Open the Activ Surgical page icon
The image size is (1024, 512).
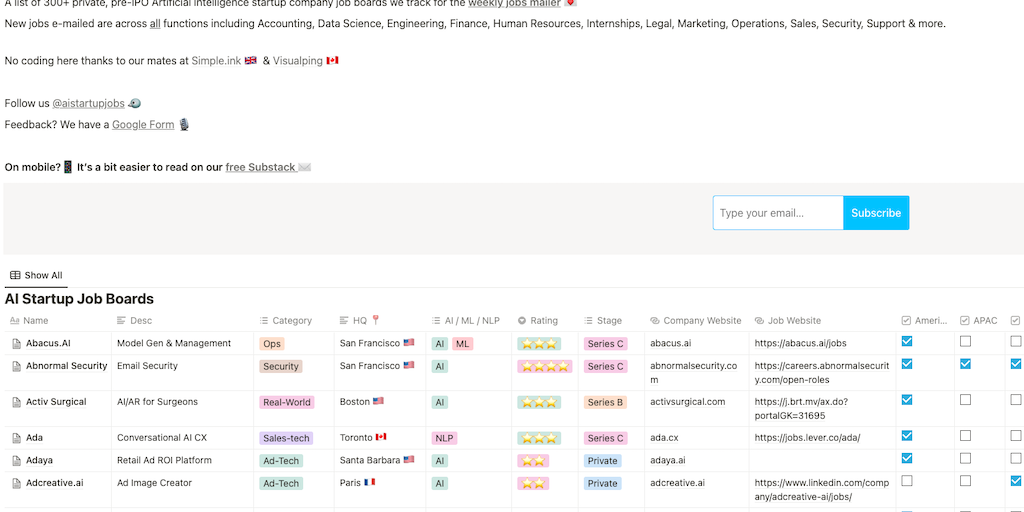(x=16, y=402)
